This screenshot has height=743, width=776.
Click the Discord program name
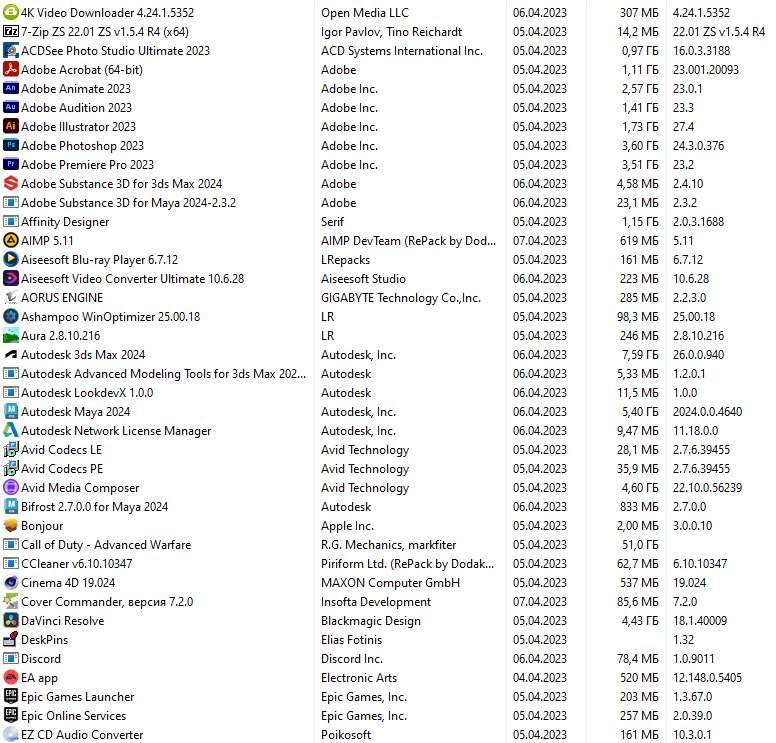pyautogui.click(x=41, y=659)
